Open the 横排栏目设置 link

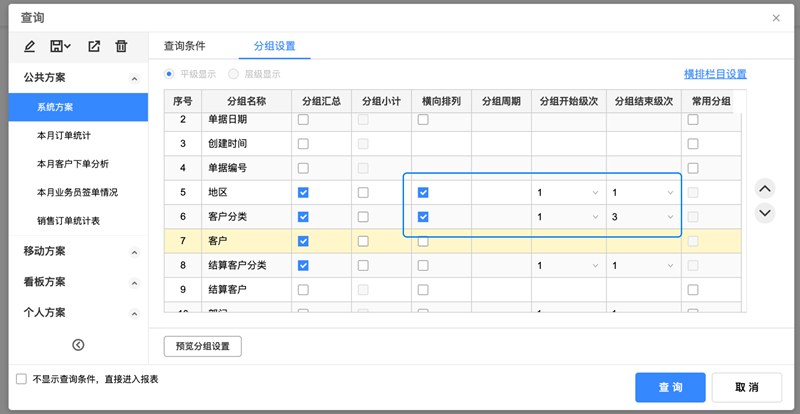(714, 74)
